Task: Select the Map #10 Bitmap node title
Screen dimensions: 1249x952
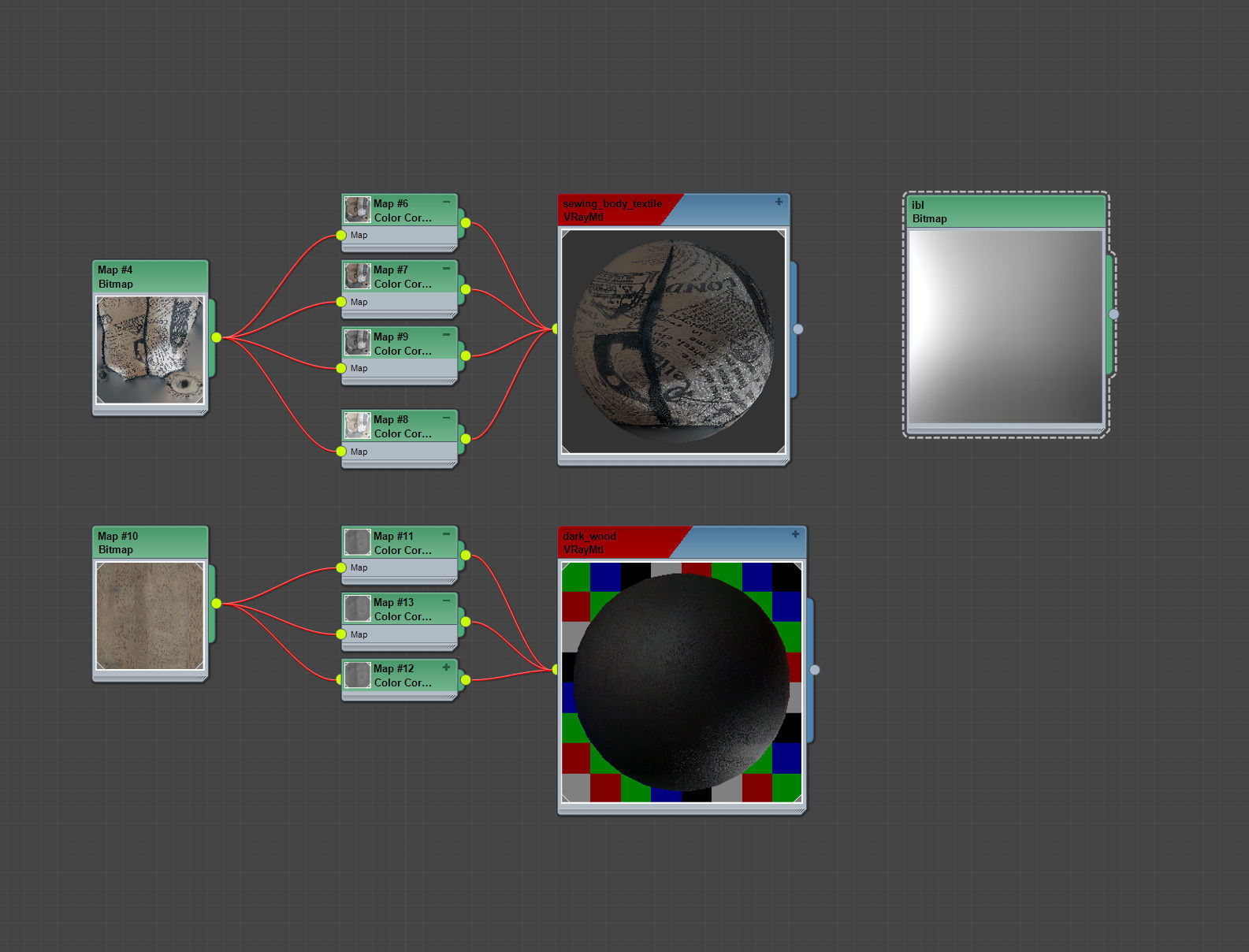Action: click(150, 543)
